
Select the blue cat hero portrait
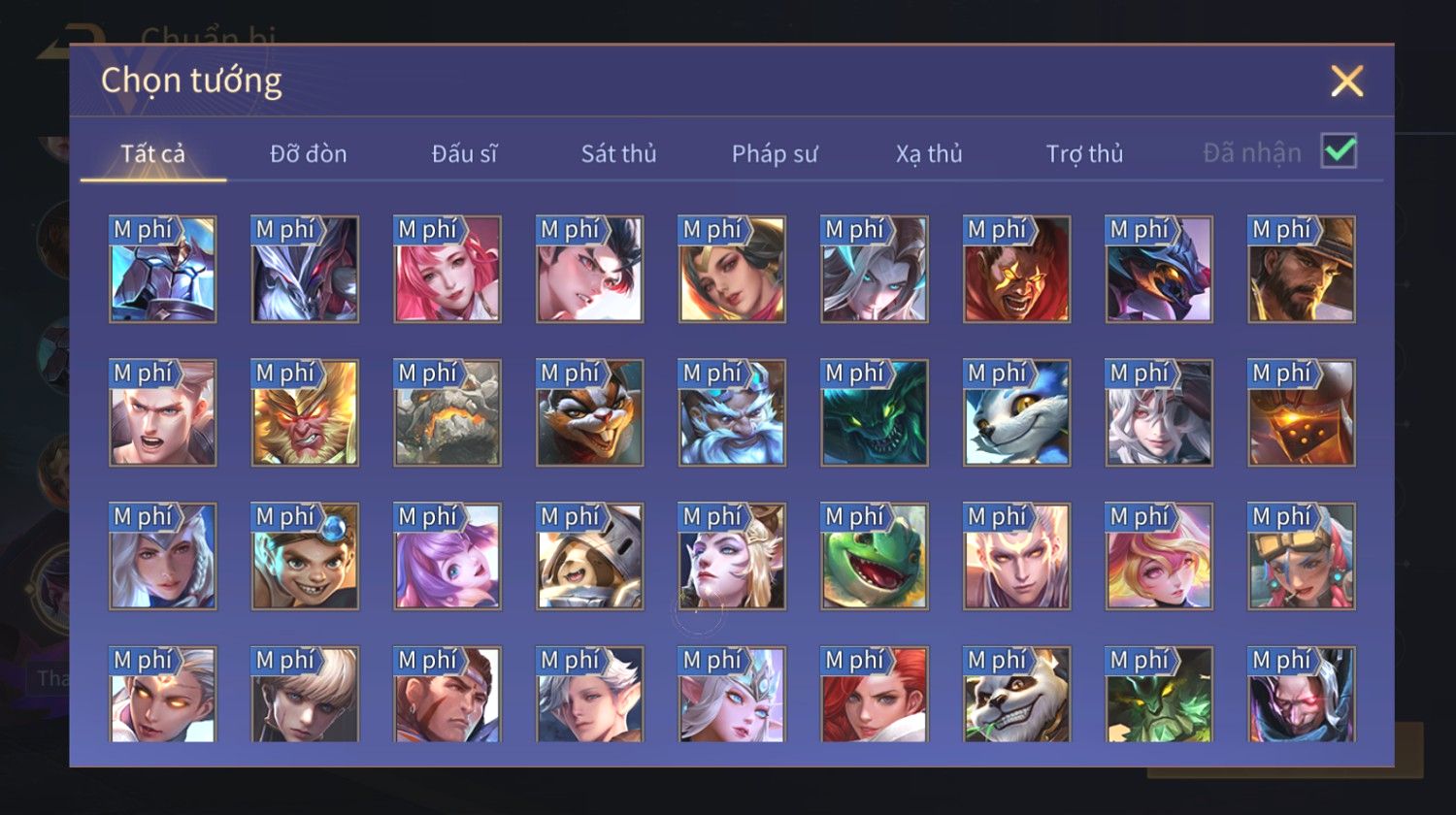coord(1016,412)
